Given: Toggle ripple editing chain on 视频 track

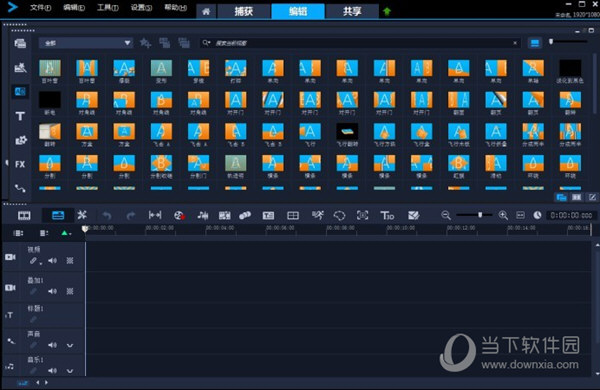Looking at the screenshot, I should tap(33, 261).
